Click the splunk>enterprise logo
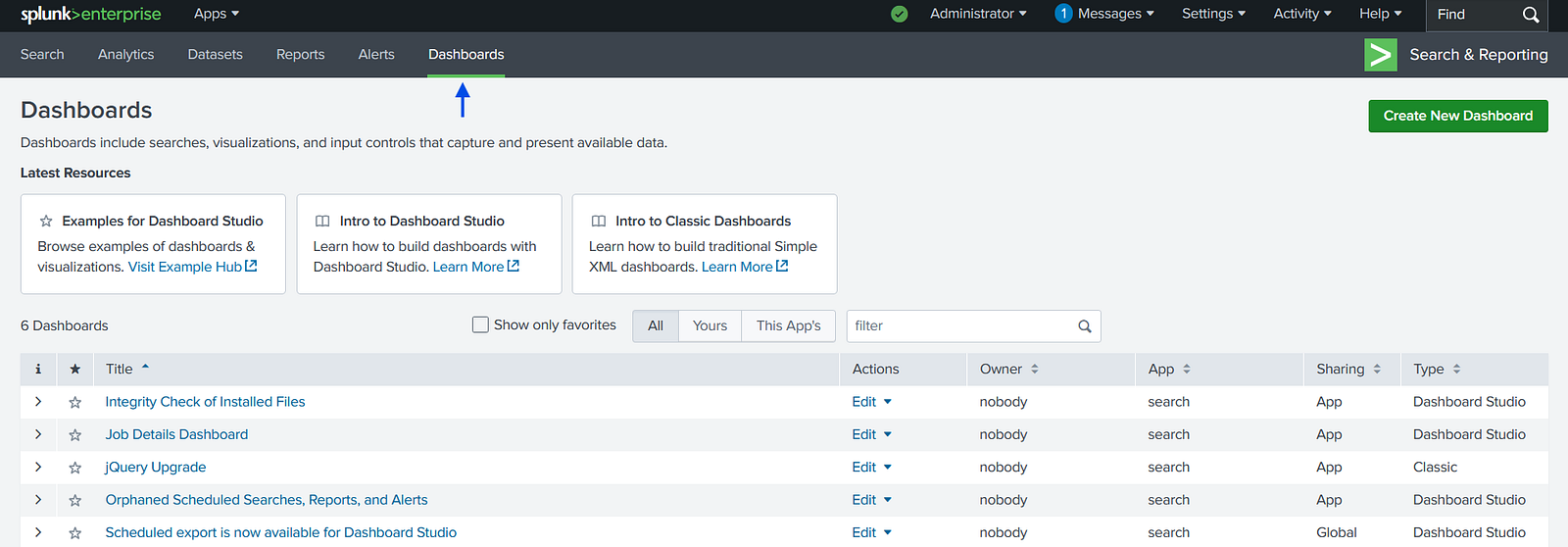The image size is (1568, 547). [90, 14]
